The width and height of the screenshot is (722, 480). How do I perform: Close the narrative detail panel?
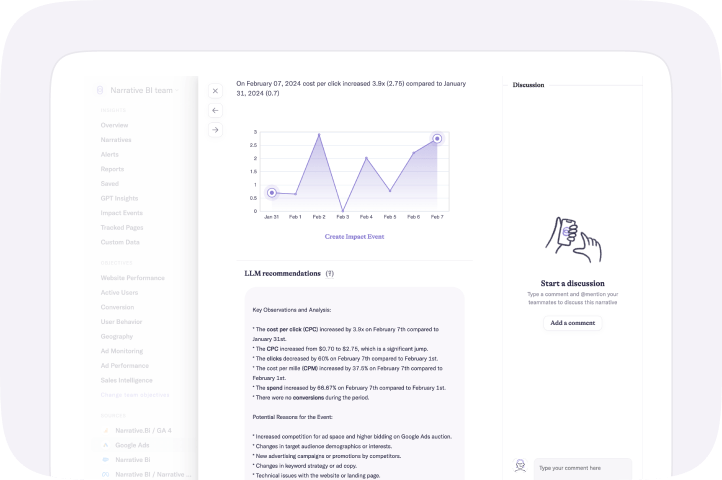coord(215,91)
